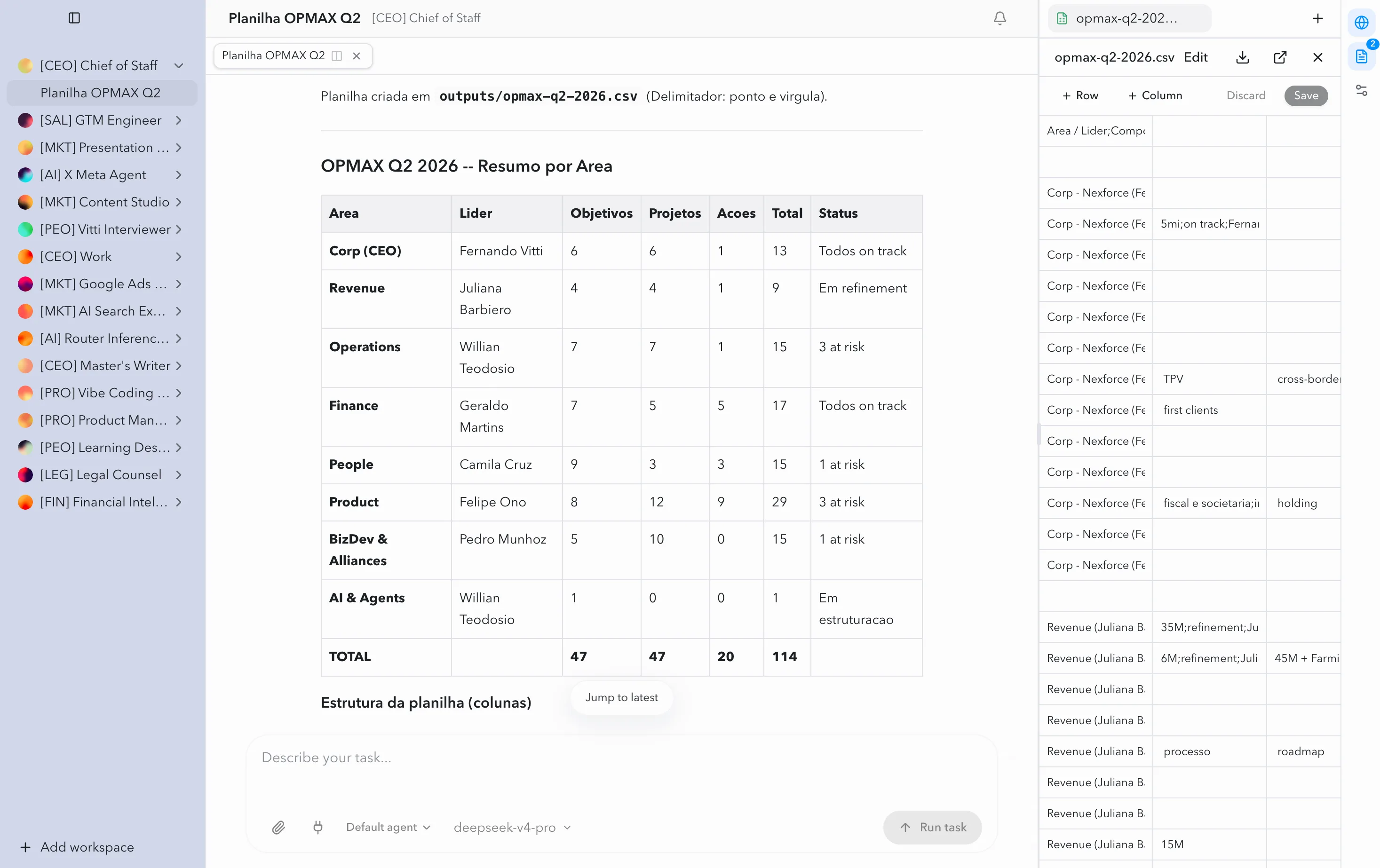
Task: Click the Run task button
Action: 932,827
